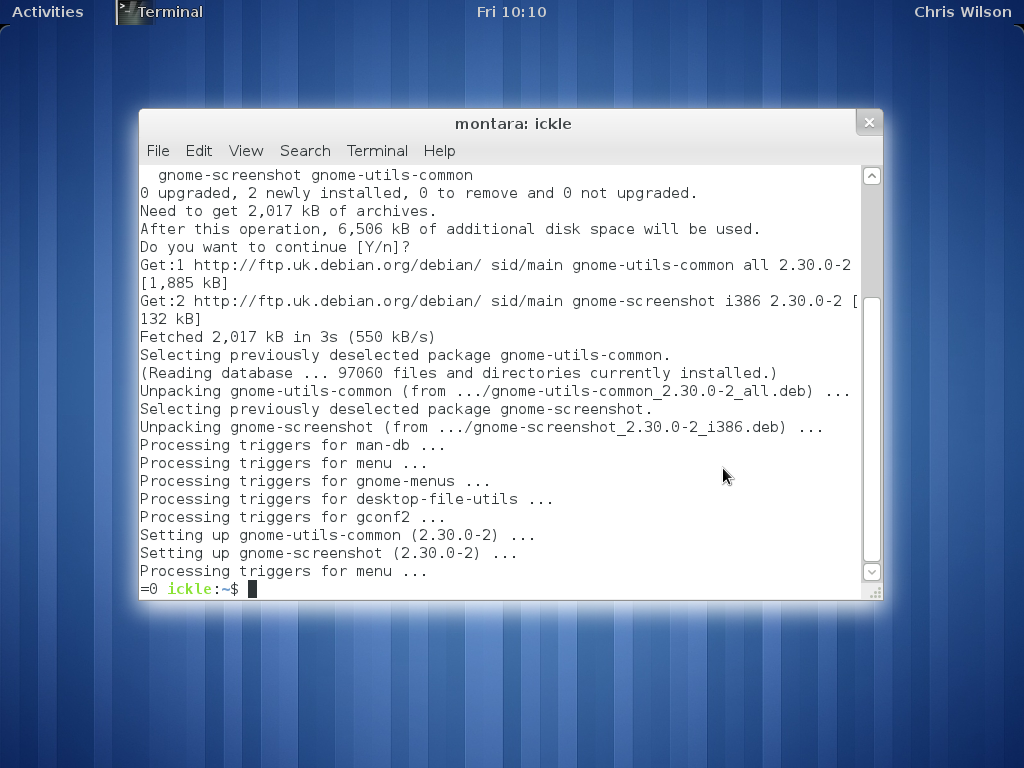
Task: Click the debian URL on the Get:1 line
Action: coord(337,265)
